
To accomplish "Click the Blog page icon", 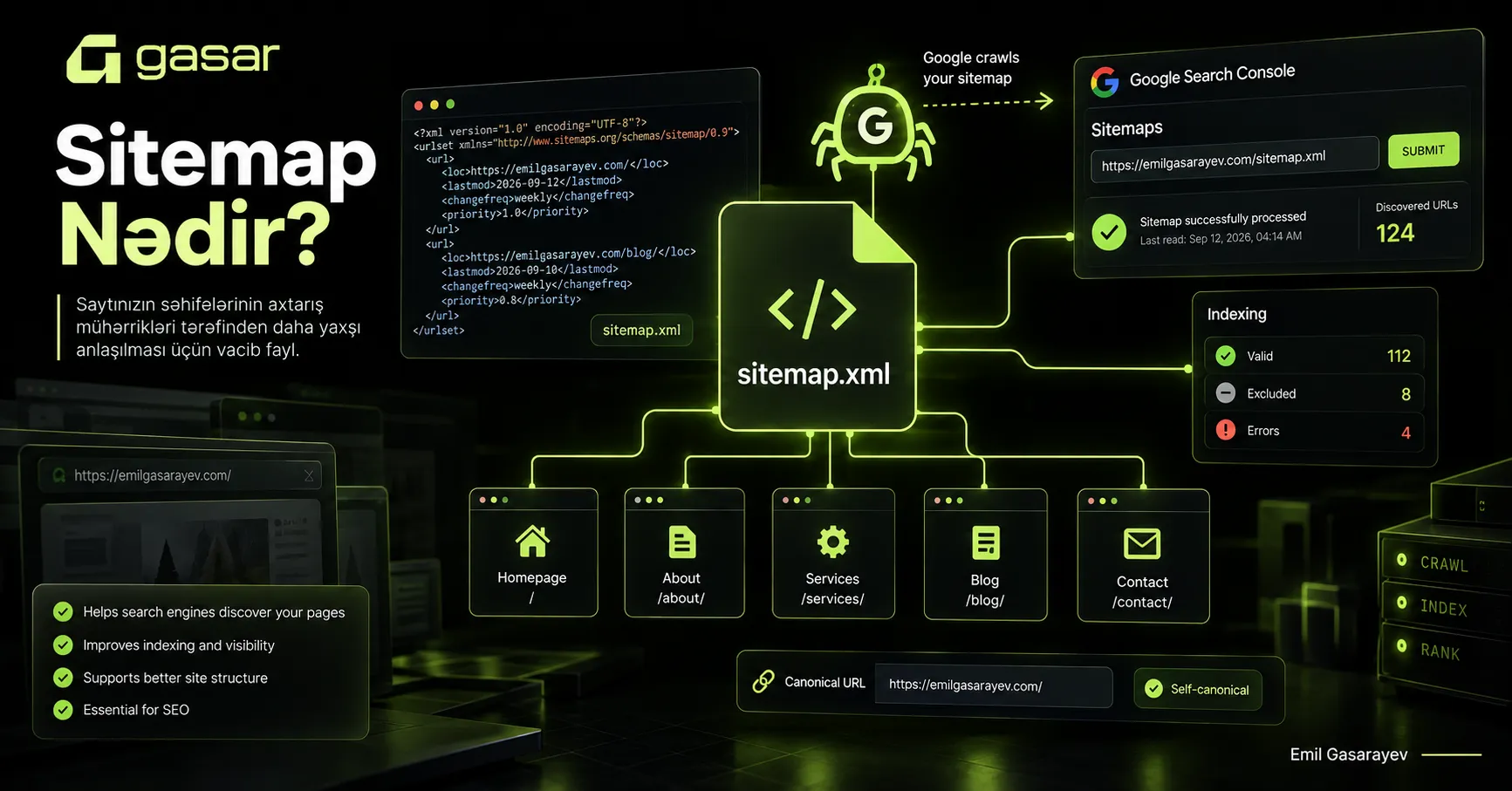I will point(986,543).
